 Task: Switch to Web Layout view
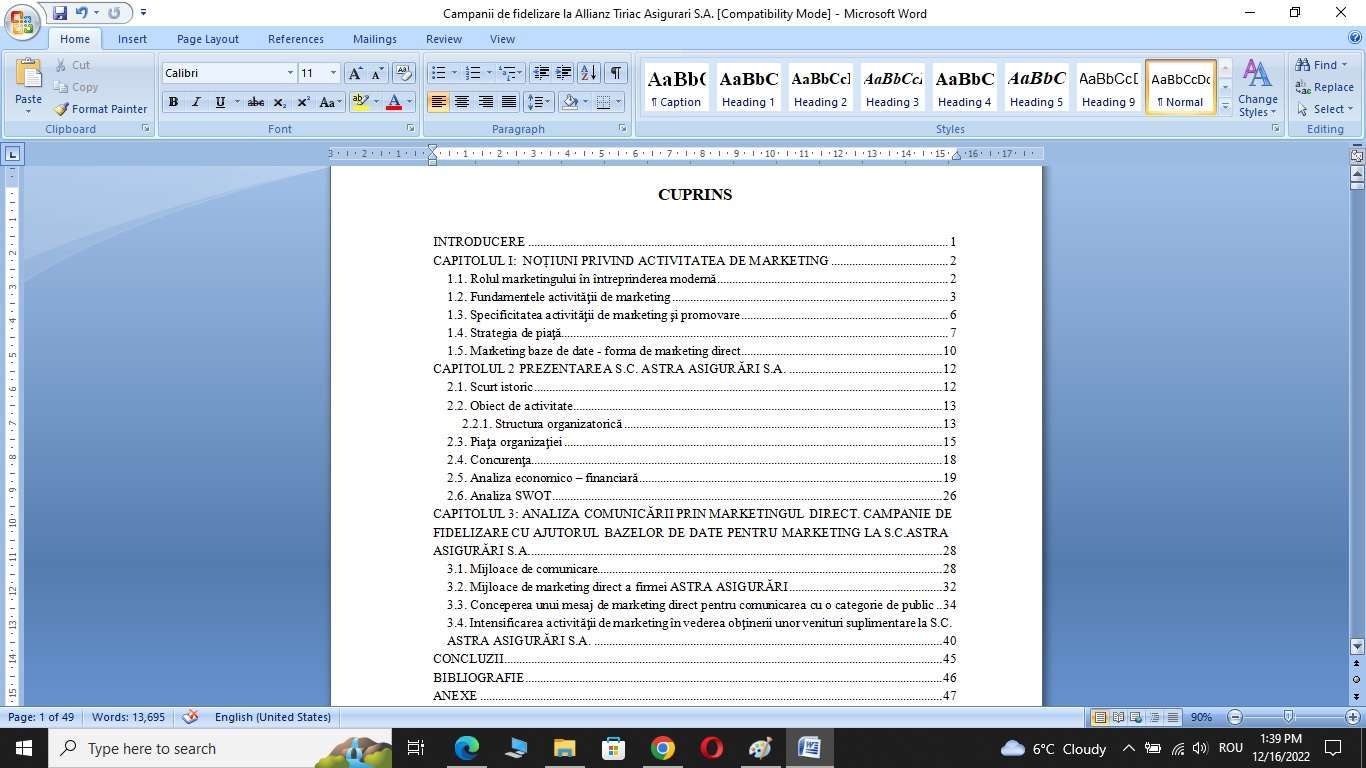click(1136, 717)
